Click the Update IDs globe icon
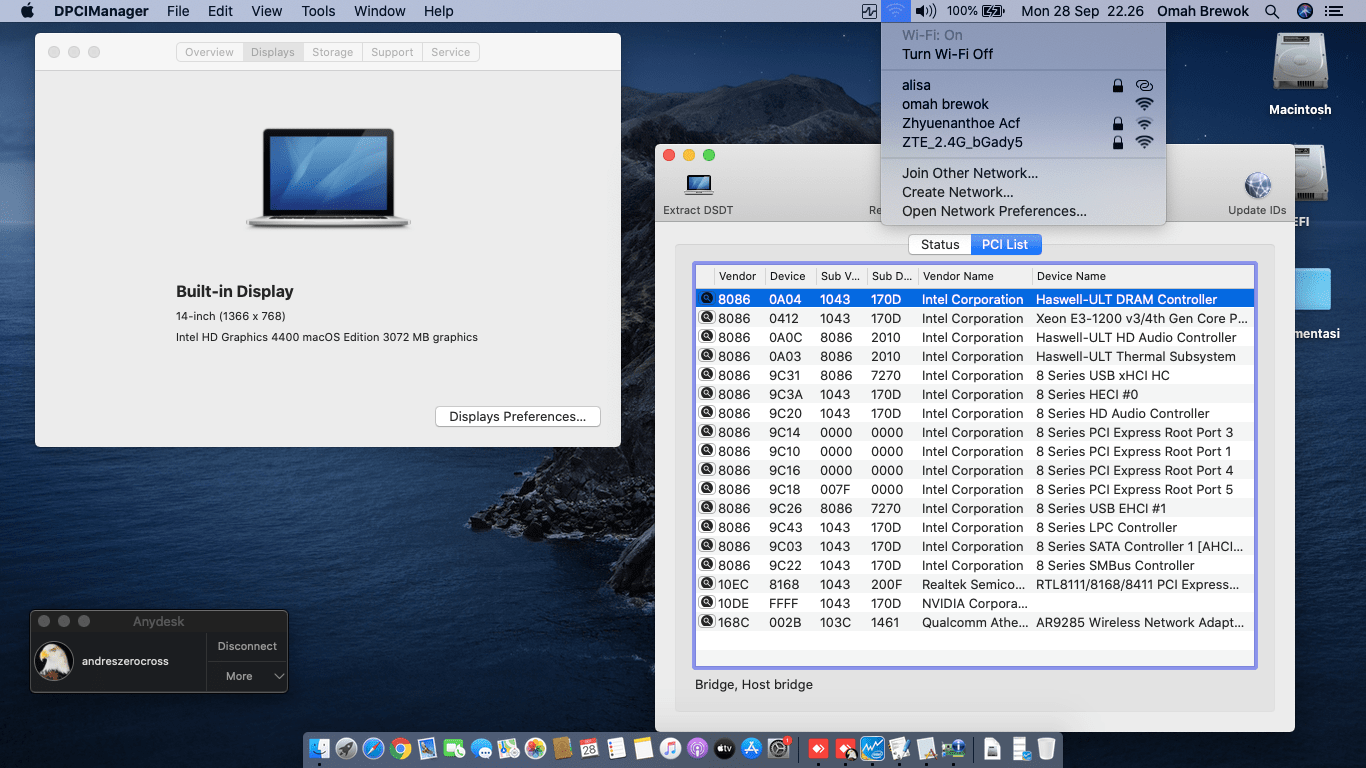 point(1256,186)
